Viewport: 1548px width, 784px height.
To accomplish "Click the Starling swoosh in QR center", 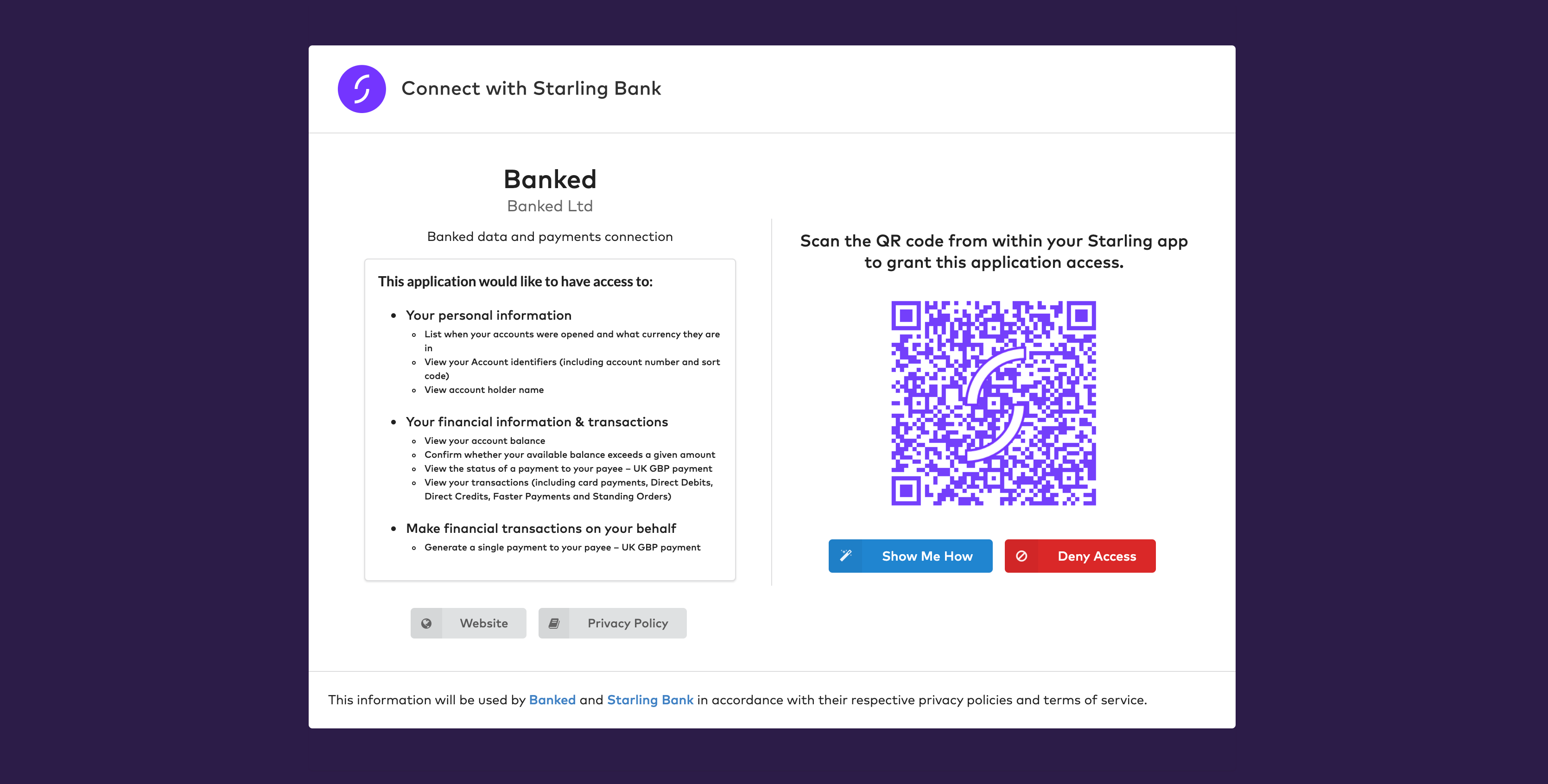I will (x=994, y=404).
